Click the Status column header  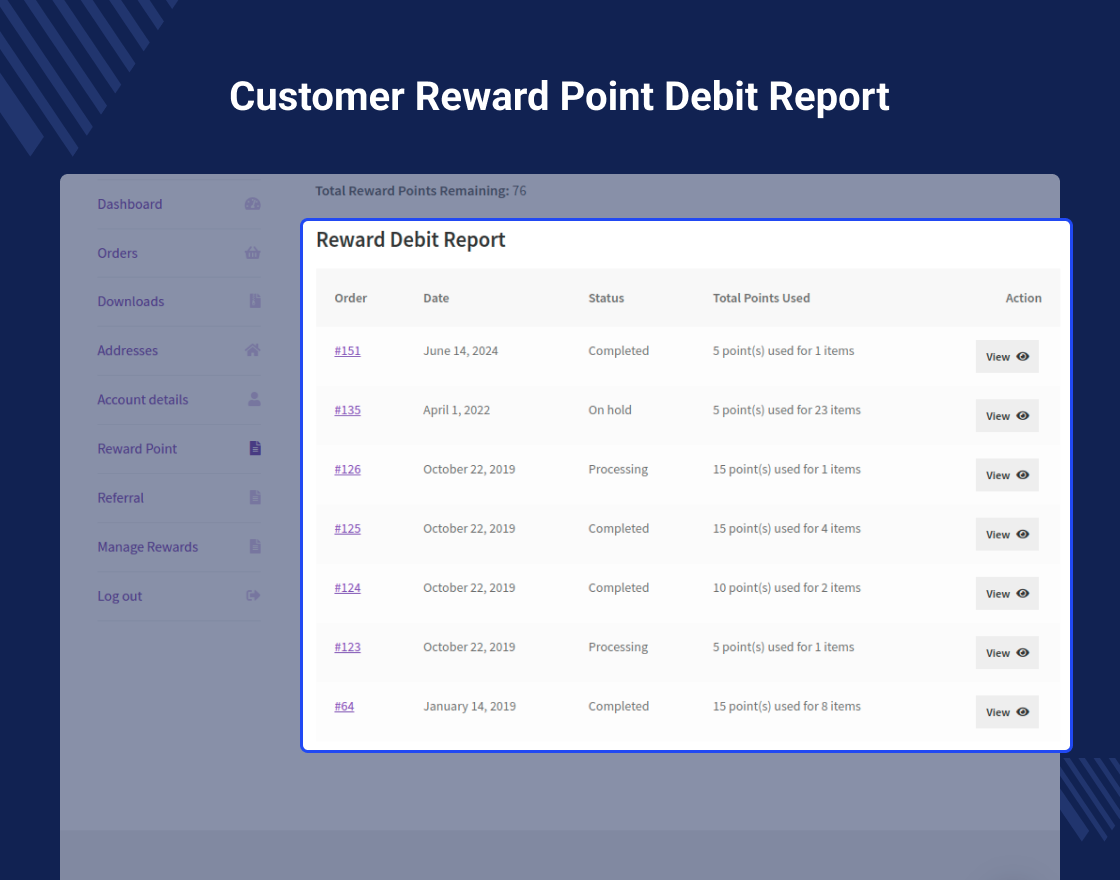point(606,298)
